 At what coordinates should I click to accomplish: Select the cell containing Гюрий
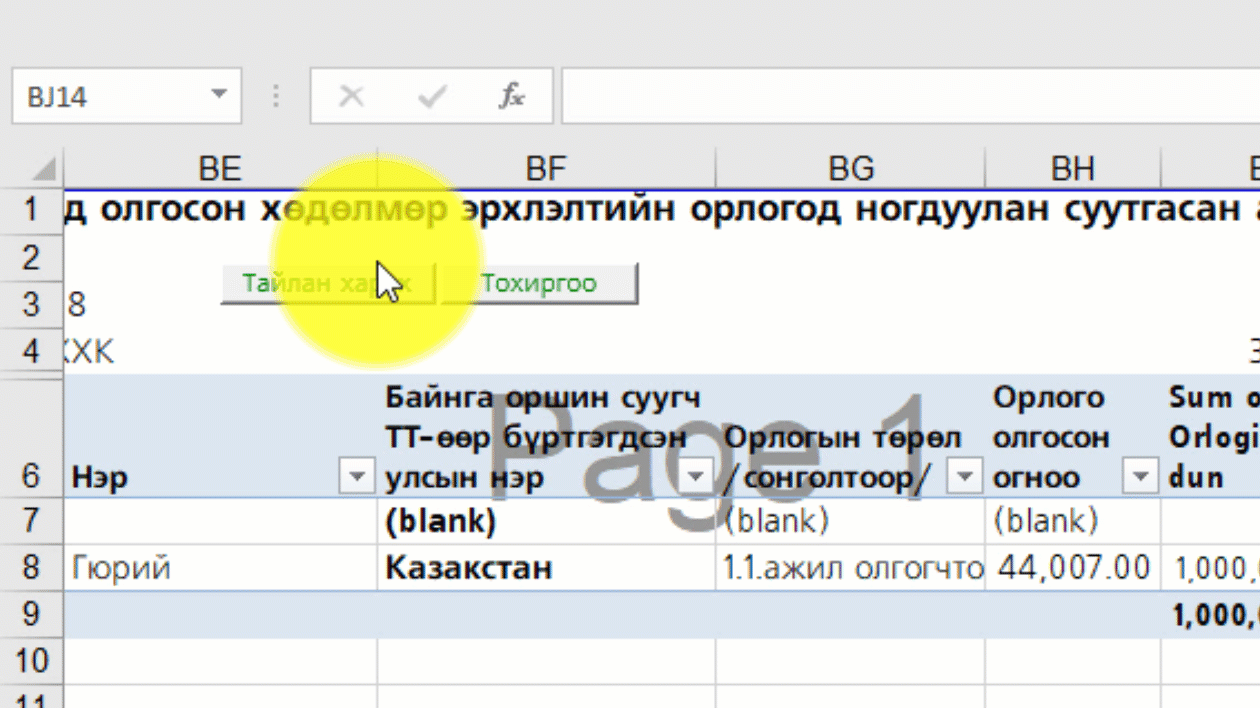point(150,567)
